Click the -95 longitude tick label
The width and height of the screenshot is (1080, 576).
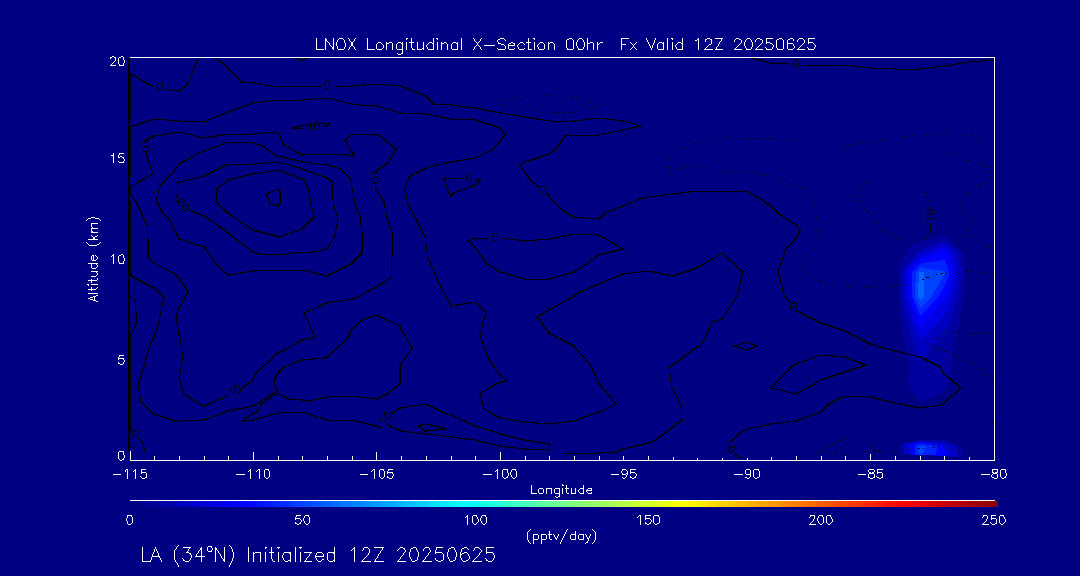(x=623, y=475)
